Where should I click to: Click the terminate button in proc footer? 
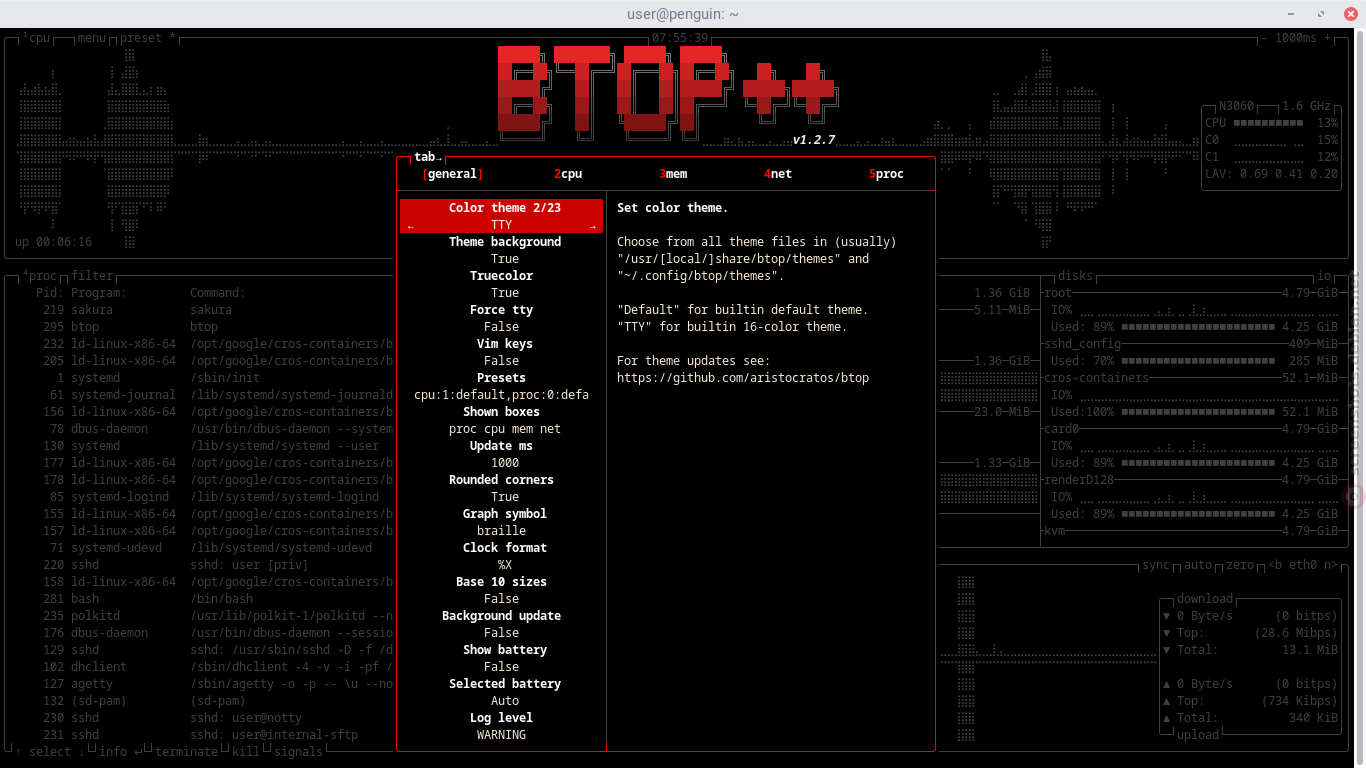click(x=186, y=752)
